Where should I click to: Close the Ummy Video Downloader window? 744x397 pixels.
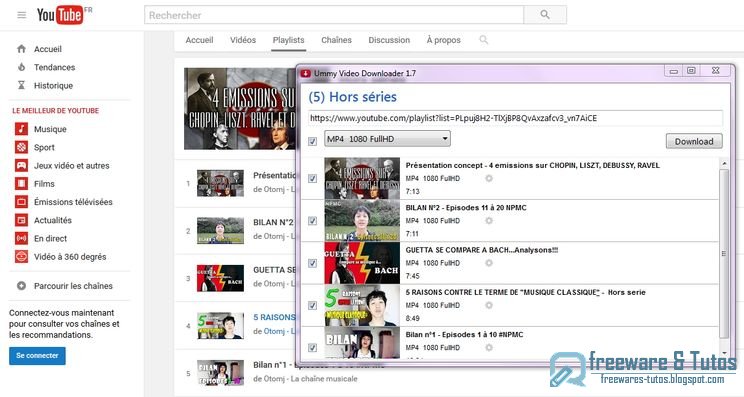click(716, 71)
